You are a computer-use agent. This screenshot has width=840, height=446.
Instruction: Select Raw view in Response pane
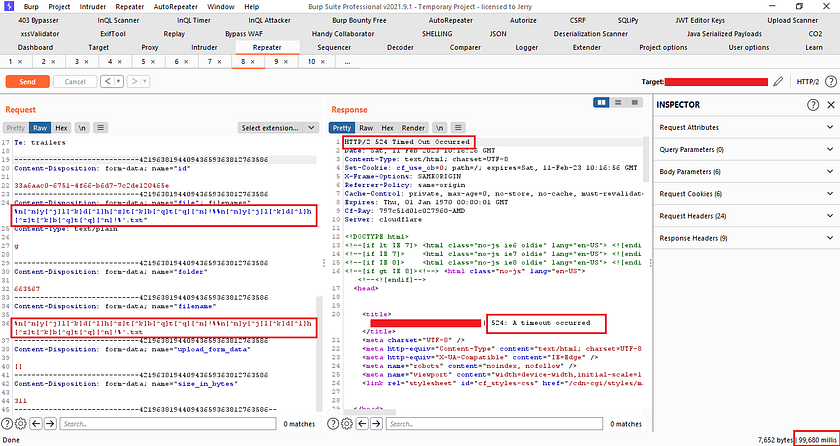click(366, 128)
